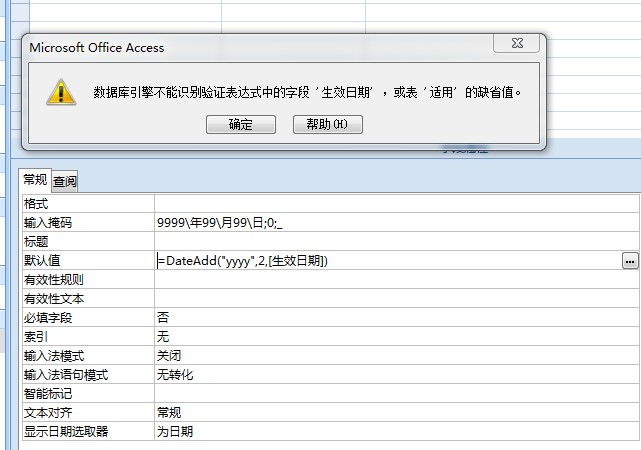Click the 标题 property value field
Image resolution: width=641 pixels, height=450 pixels.
(397, 242)
